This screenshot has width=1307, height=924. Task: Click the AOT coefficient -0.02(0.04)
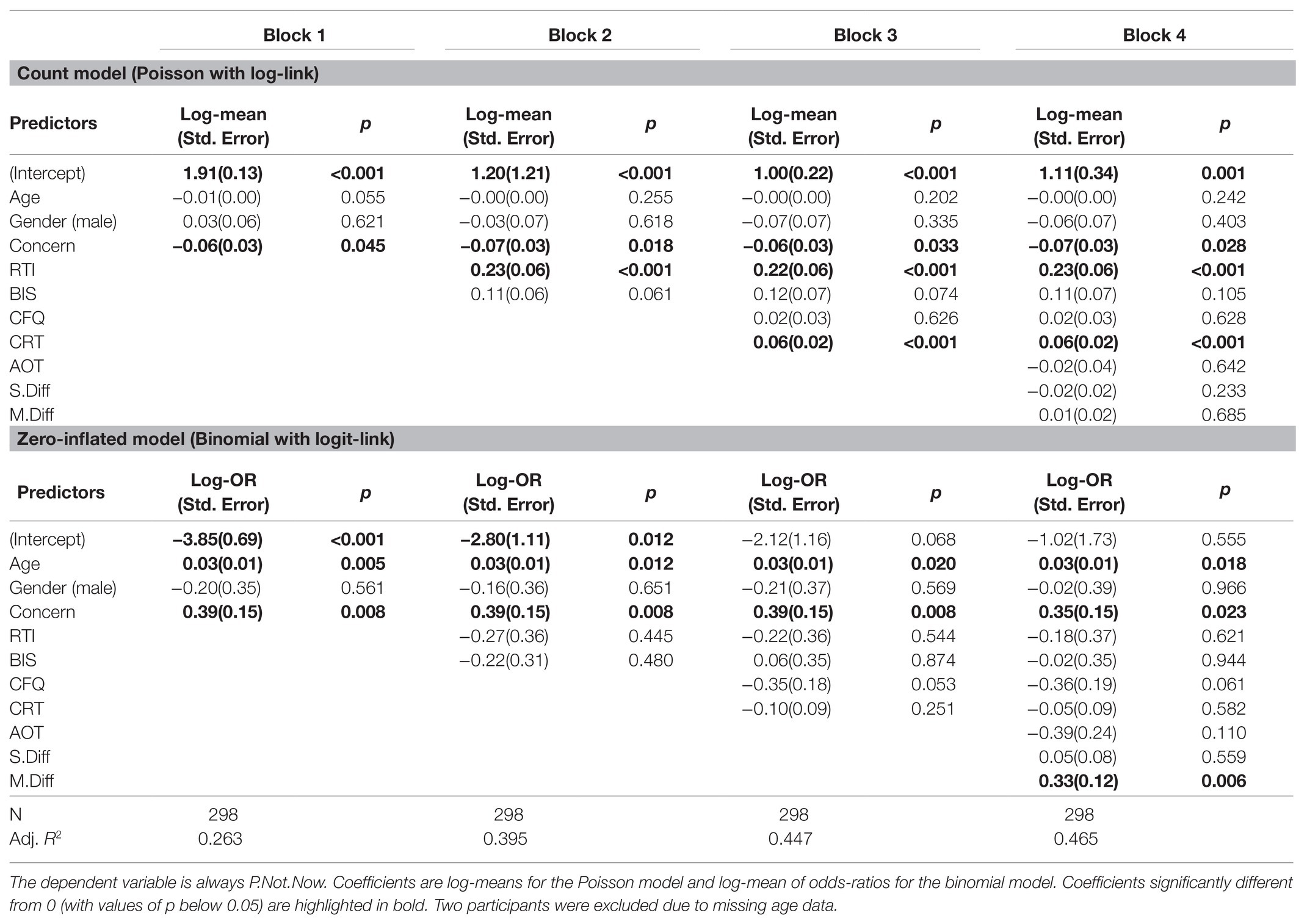click(1072, 367)
